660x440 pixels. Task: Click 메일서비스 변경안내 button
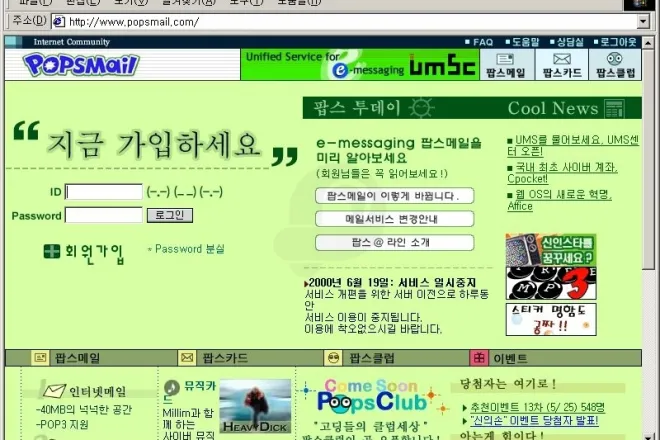(x=394, y=219)
